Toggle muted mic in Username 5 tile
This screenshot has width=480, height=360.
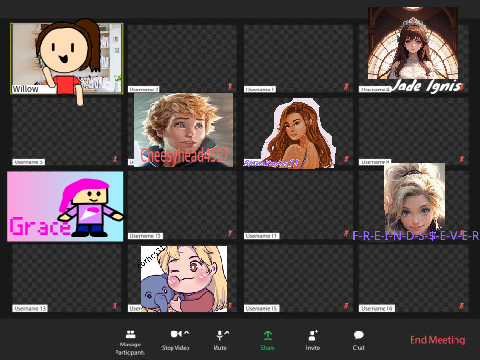click(x=115, y=159)
